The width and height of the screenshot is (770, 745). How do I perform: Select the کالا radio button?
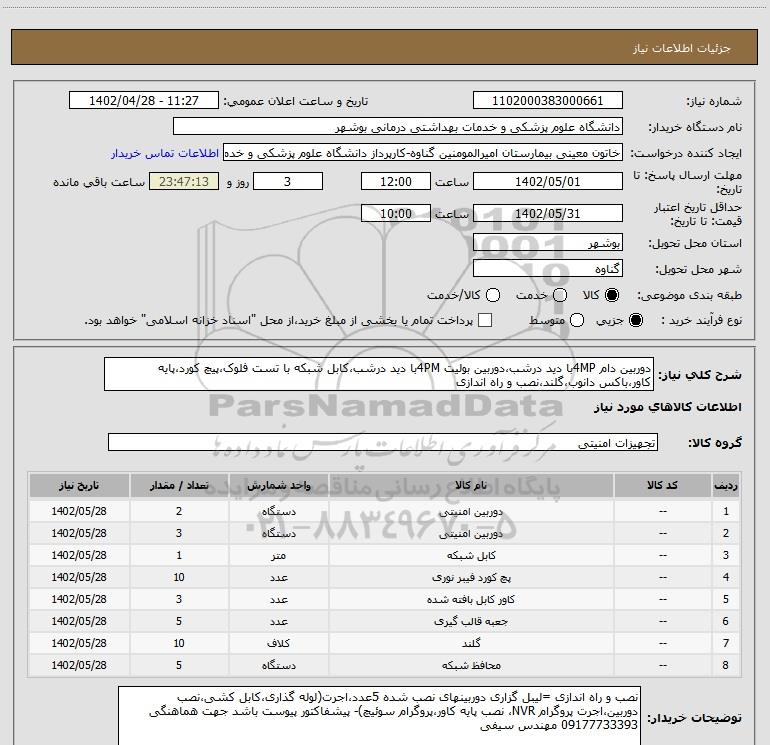[612, 295]
